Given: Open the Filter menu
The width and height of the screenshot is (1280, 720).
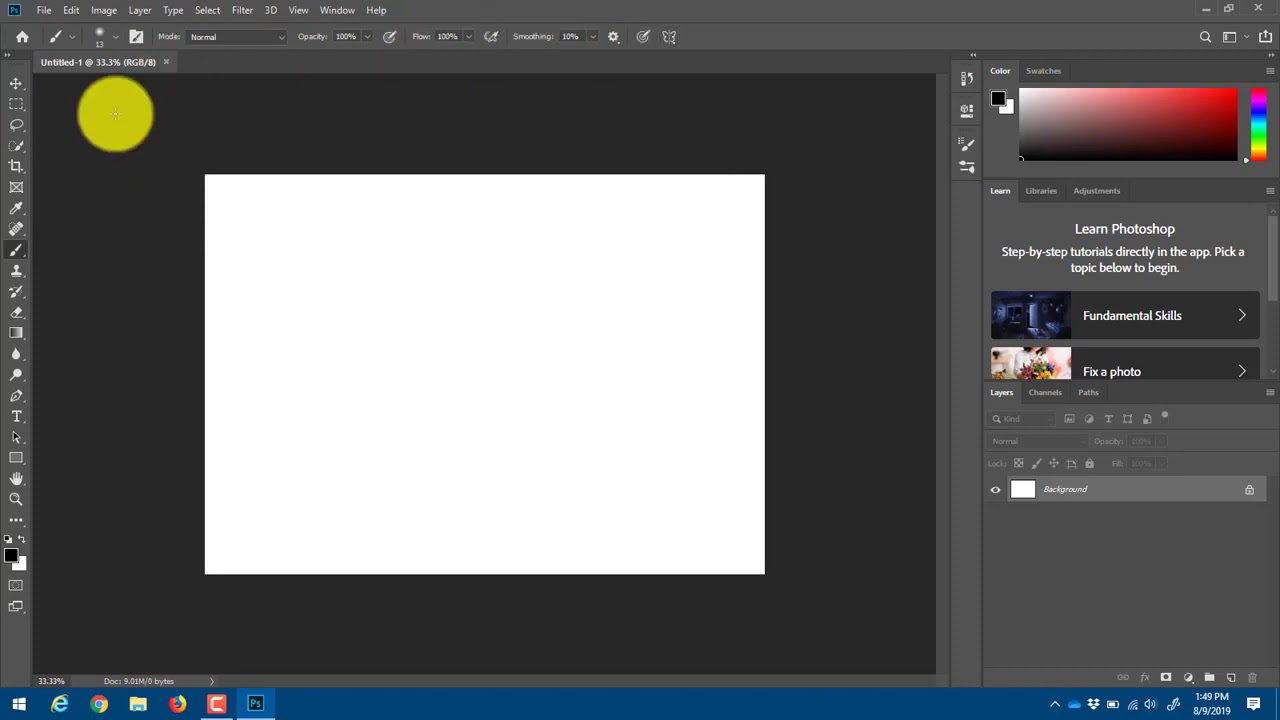Looking at the screenshot, I should [x=242, y=10].
